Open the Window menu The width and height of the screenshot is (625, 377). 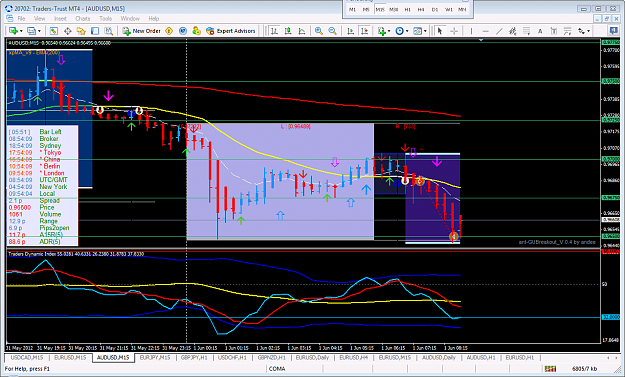[x=130, y=18]
